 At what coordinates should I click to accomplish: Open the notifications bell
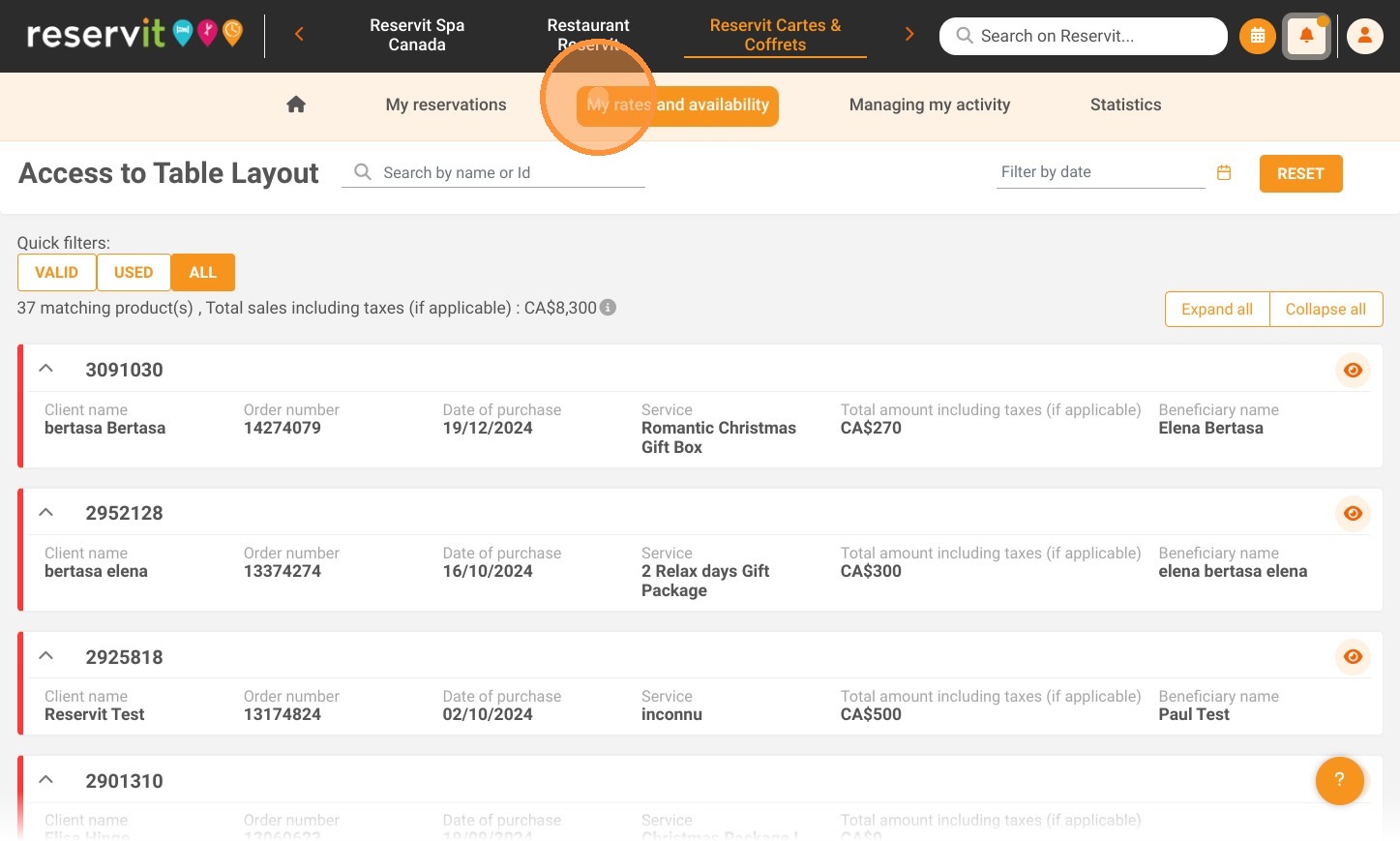click(x=1306, y=36)
